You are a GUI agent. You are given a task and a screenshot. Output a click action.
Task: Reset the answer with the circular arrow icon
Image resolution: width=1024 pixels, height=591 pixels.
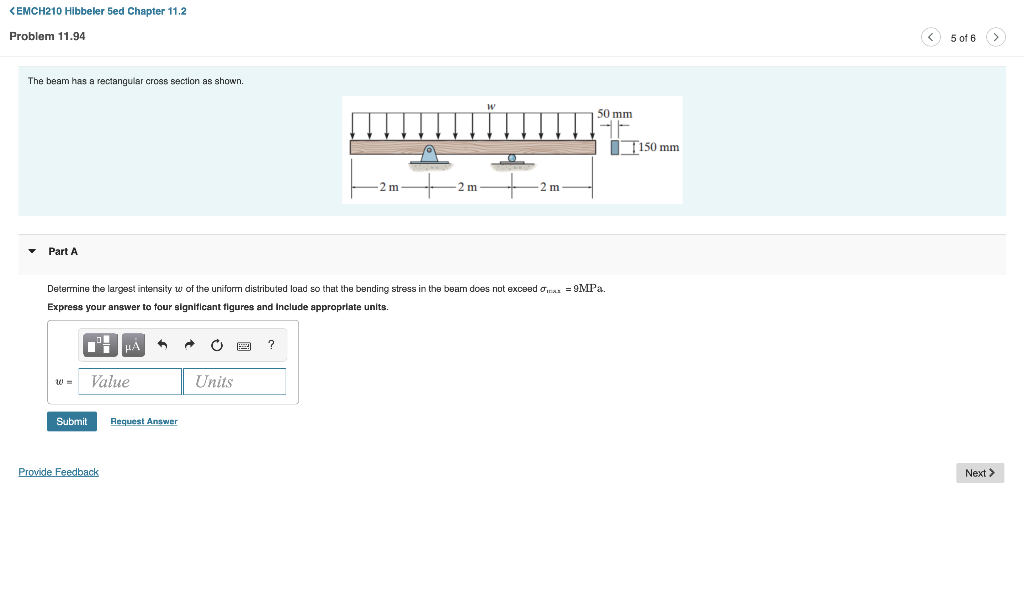(216, 345)
